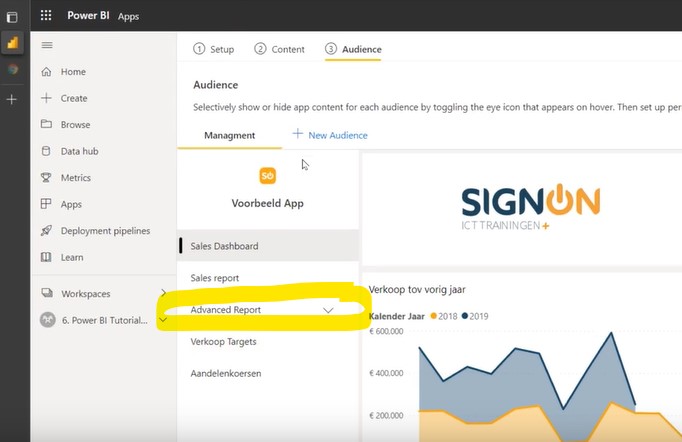682x442 pixels.
Task: Select Verkoop Targets navigation item
Action: click(223, 342)
